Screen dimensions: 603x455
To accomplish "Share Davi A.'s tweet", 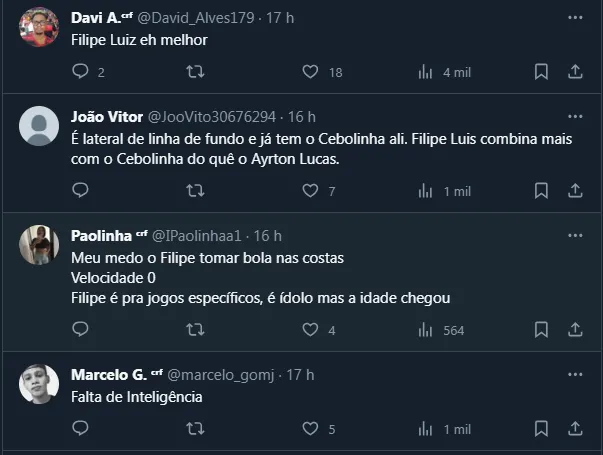I will pyautogui.click(x=575, y=72).
